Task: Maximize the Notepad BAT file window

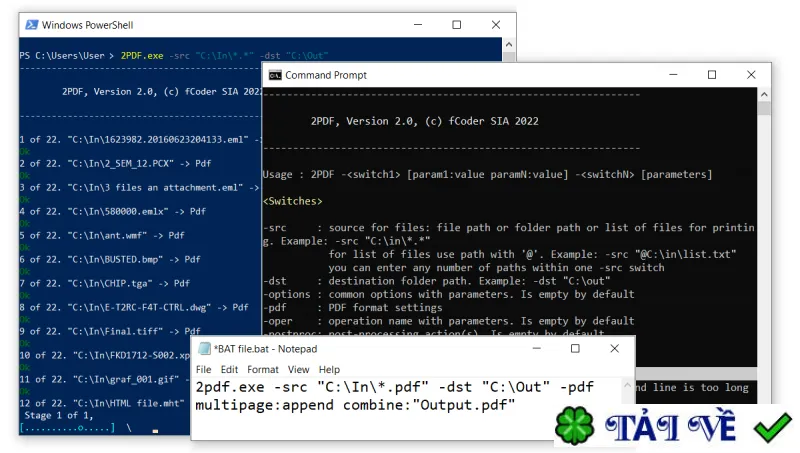Action: pyautogui.click(x=575, y=348)
